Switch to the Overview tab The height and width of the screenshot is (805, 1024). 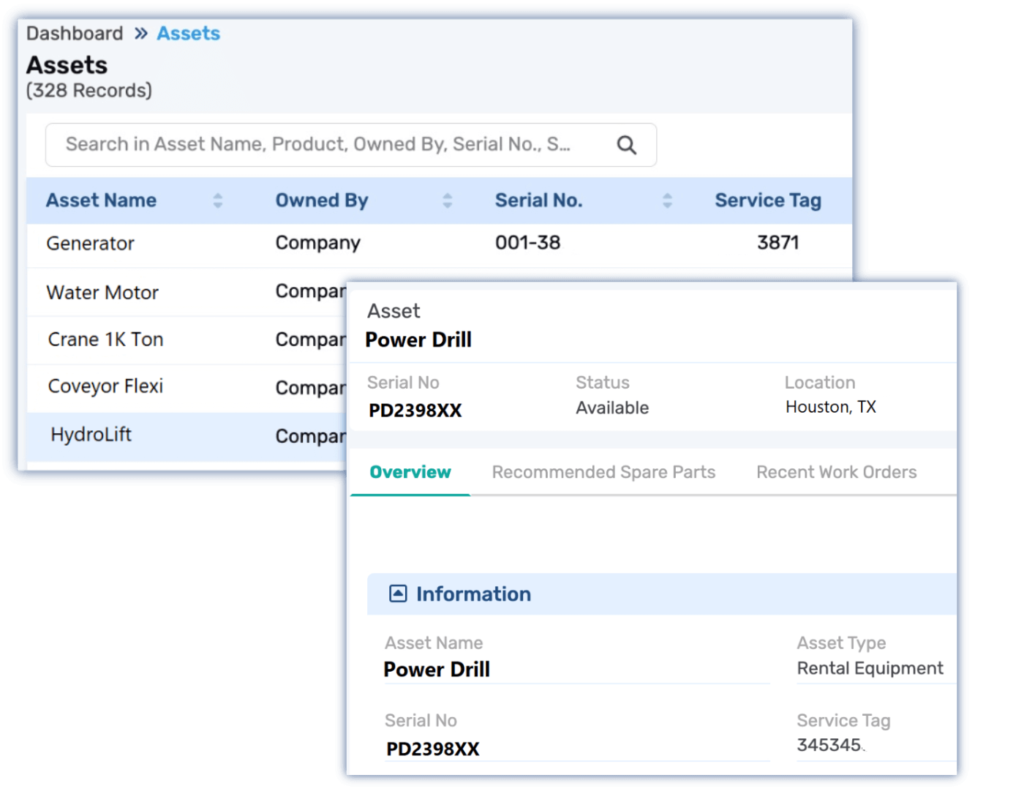click(x=410, y=472)
